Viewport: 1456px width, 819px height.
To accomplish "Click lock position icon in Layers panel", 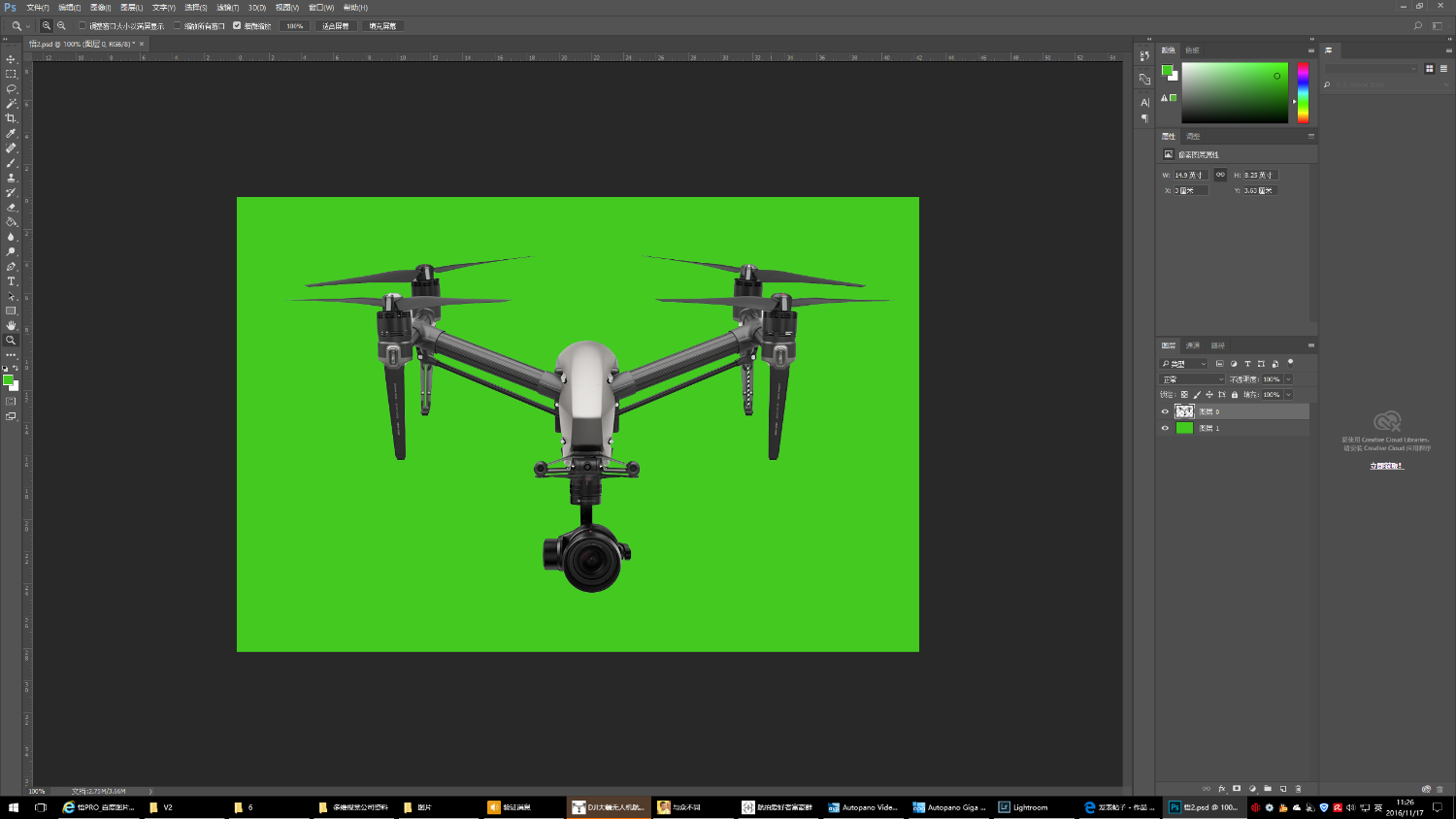I will [1208, 395].
